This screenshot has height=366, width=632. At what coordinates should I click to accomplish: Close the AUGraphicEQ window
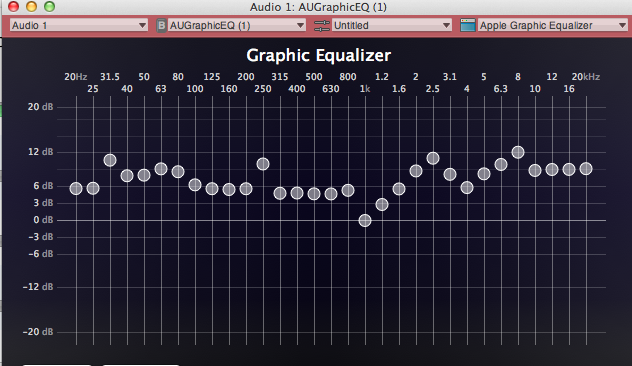click(13, 6)
